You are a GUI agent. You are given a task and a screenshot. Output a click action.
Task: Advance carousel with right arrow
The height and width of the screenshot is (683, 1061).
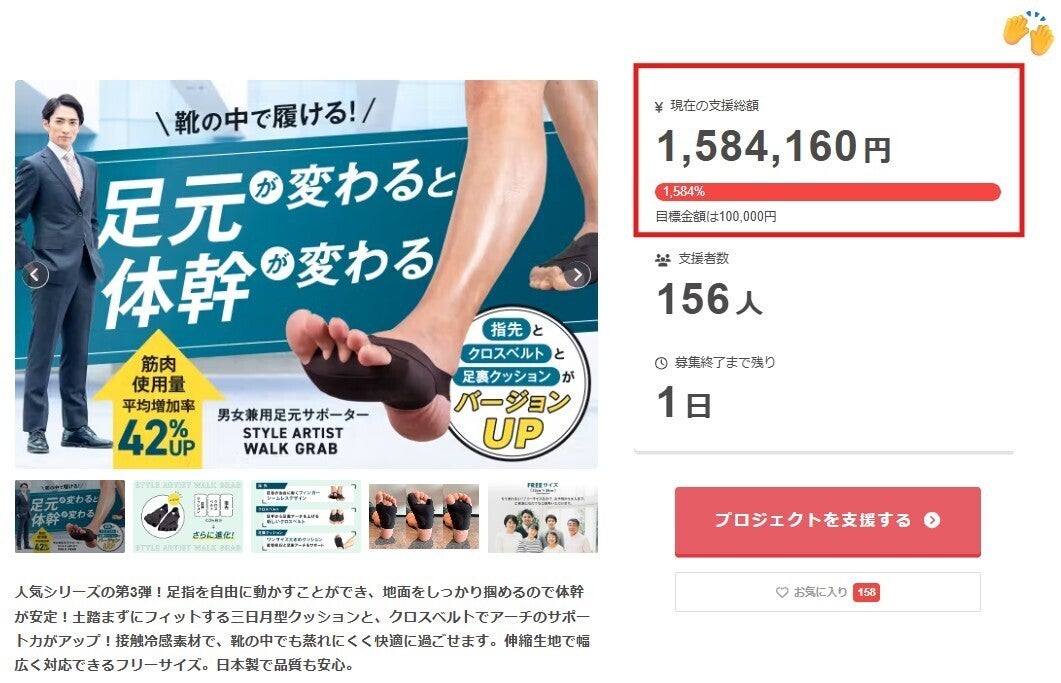coord(577,275)
